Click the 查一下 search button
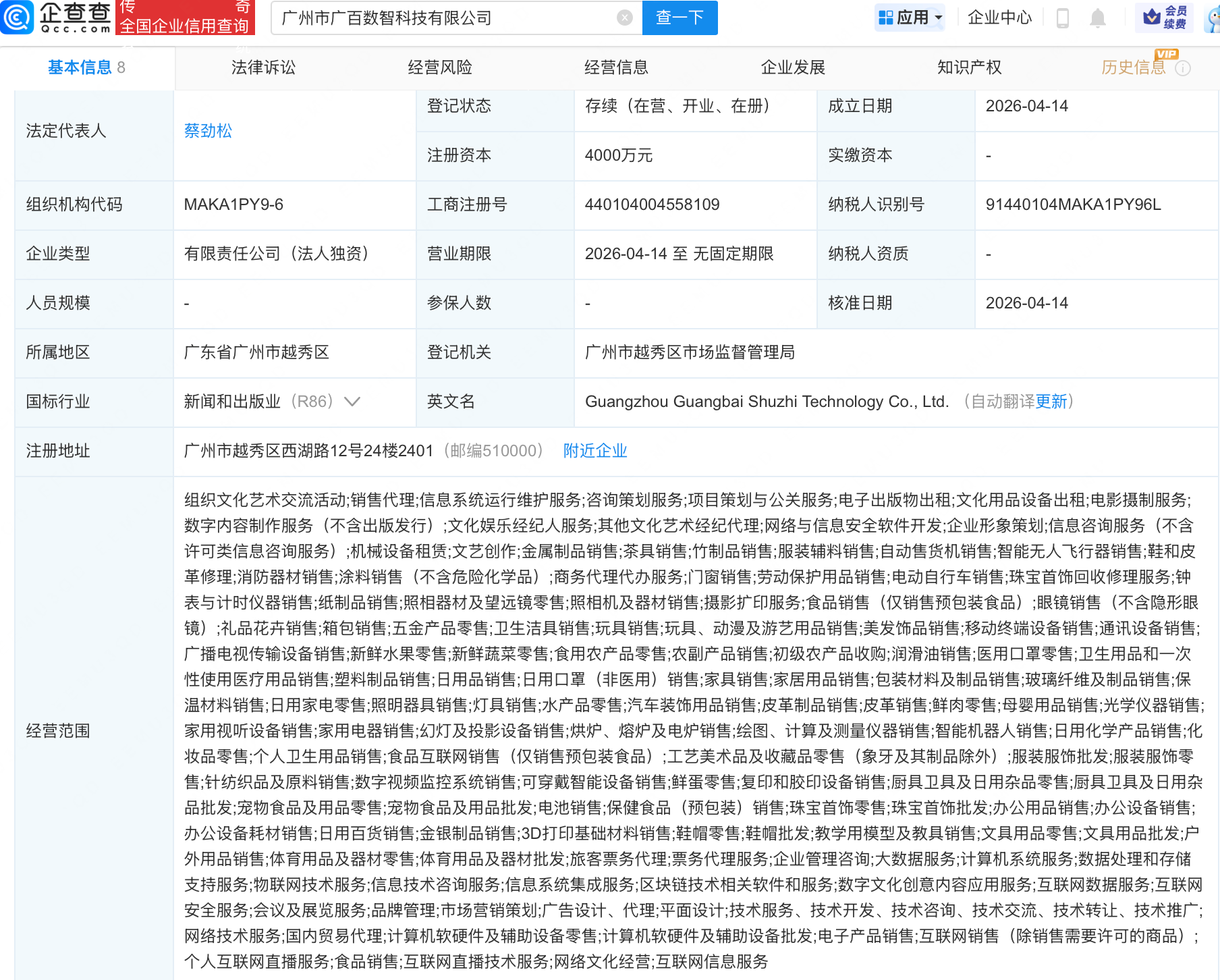This screenshot has height=980, width=1220. 680,18
